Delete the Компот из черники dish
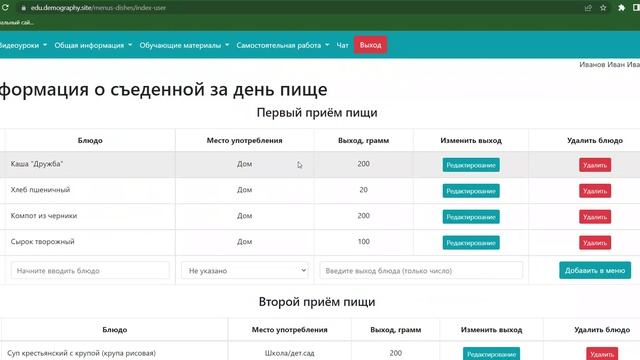The image size is (640, 360). point(595,217)
